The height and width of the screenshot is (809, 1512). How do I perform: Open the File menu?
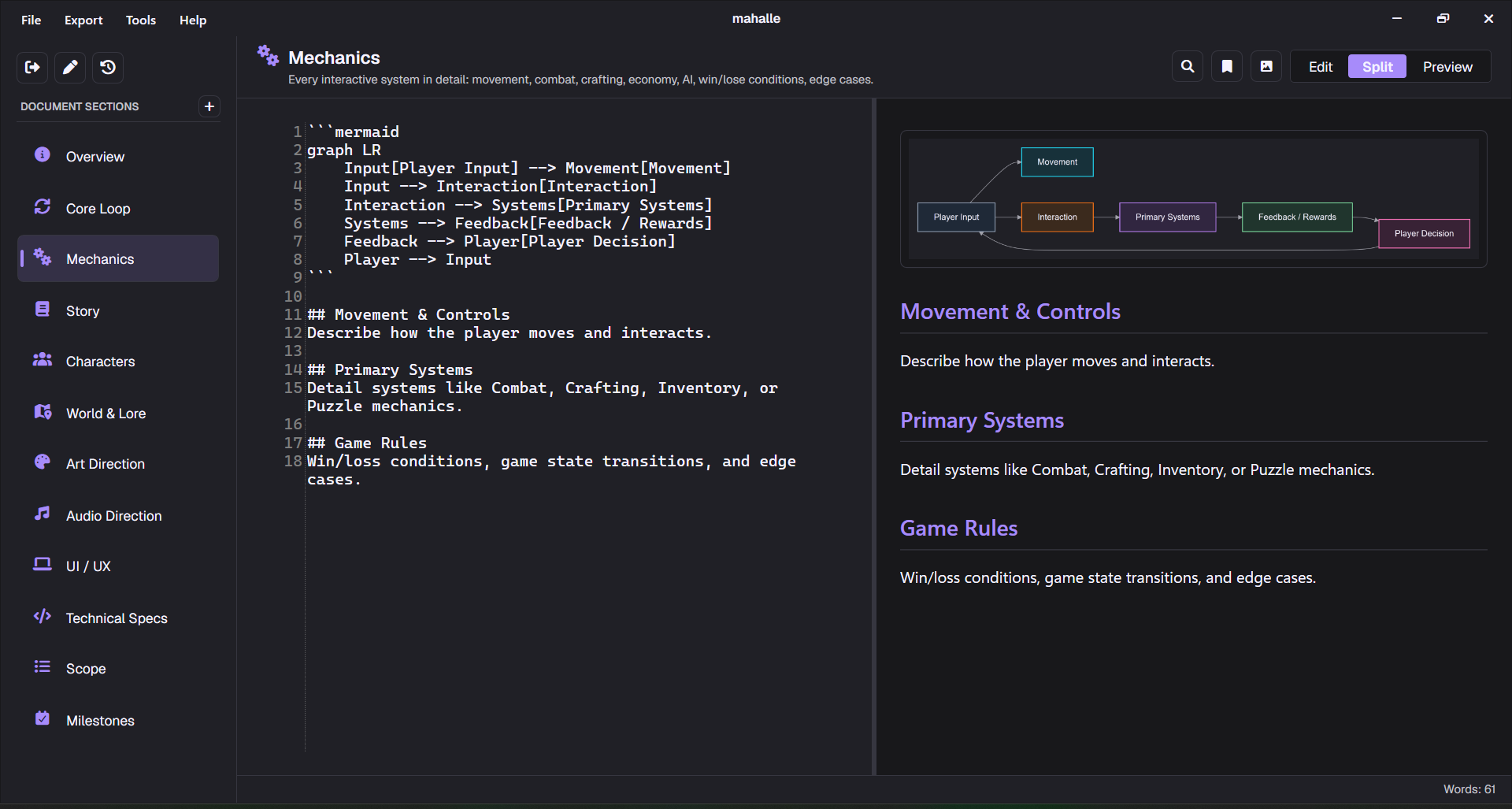[31, 20]
